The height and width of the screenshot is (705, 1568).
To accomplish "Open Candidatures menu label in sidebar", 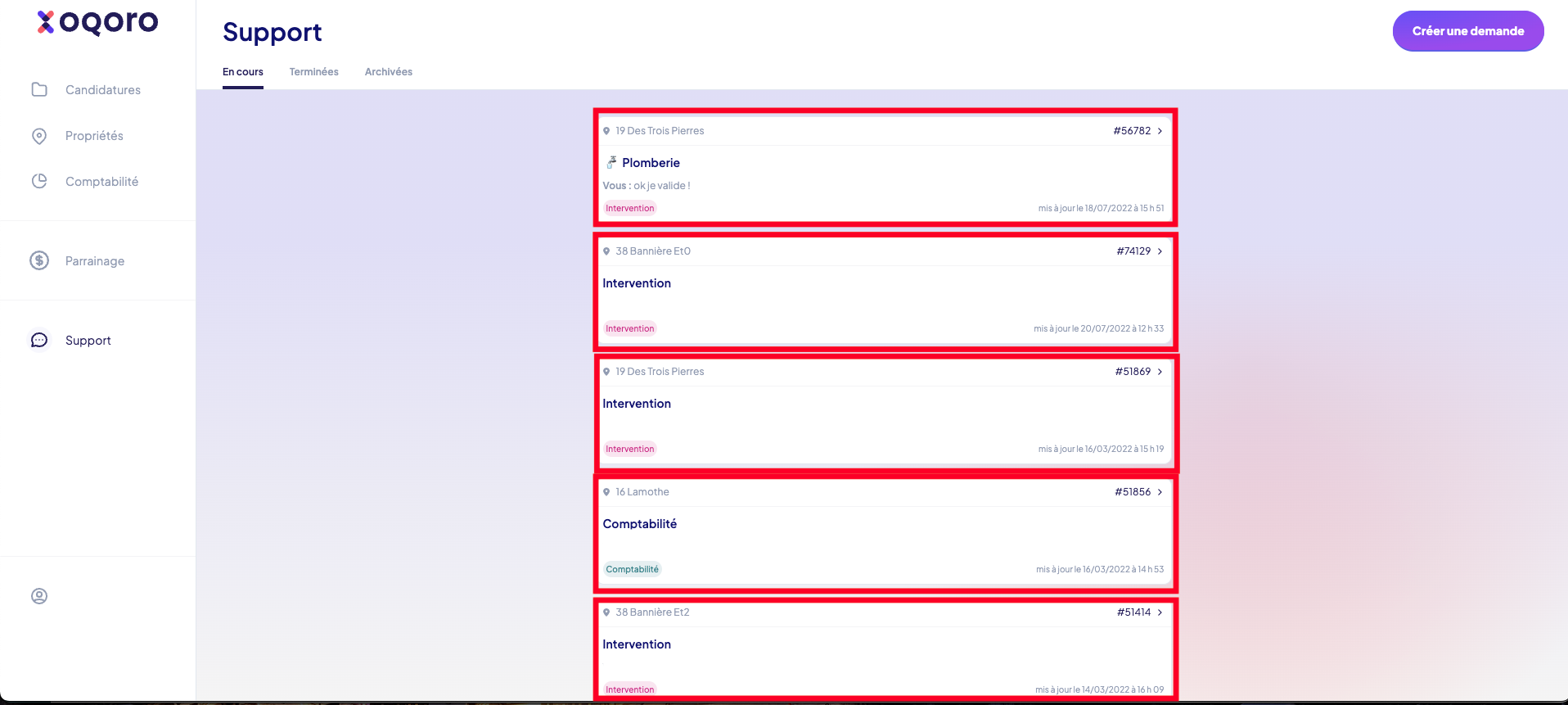I will coord(103,90).
